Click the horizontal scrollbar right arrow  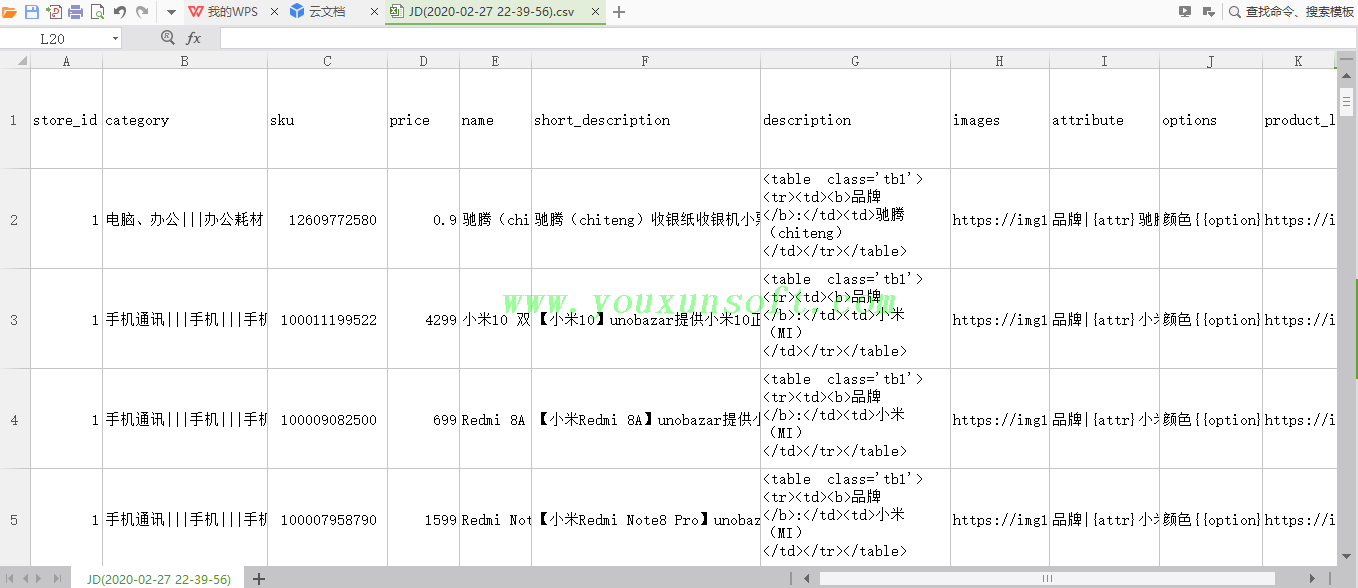click(1313, 578)
